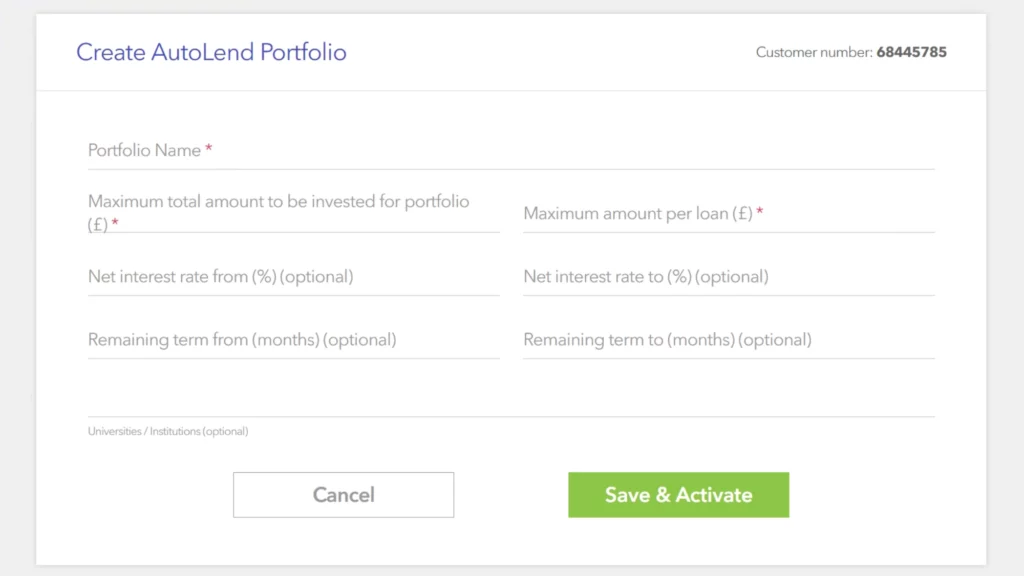Click the '(optional)' text in Net interest rate to
The height and width of the screenshot is (576, 1024).
pyautogui.click(x=731, y=277)
